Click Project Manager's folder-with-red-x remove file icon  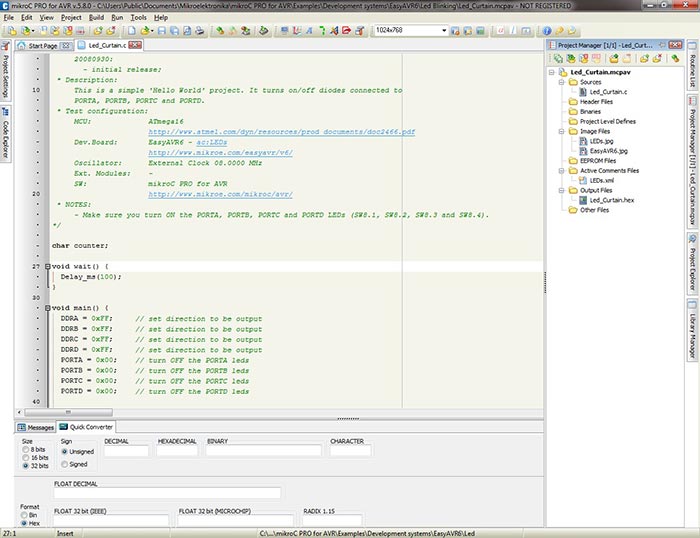click(x=656, y=58)
